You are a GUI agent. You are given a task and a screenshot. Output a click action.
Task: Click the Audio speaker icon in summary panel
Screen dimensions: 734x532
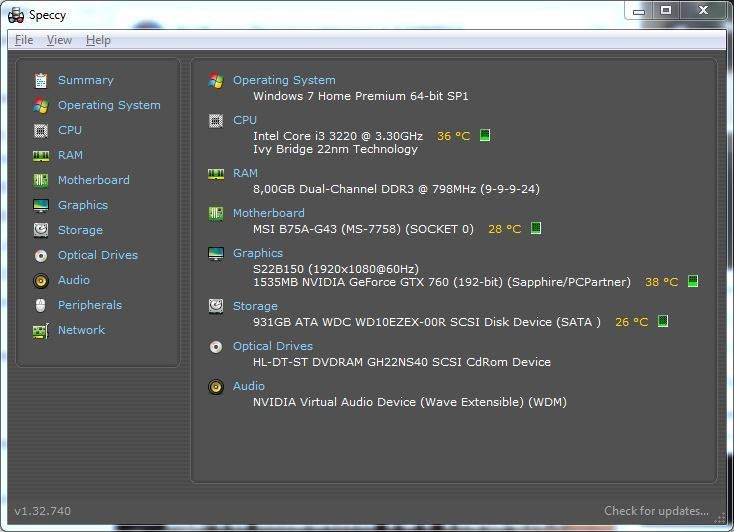[216, 387]
